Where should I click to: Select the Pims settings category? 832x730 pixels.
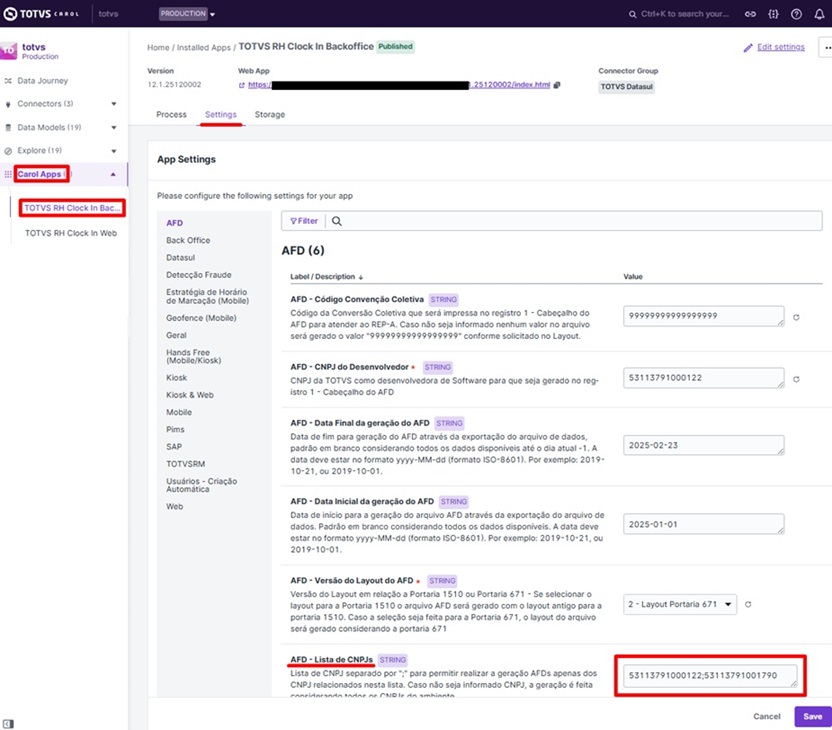pyautogui.click(x=175, y=429)
